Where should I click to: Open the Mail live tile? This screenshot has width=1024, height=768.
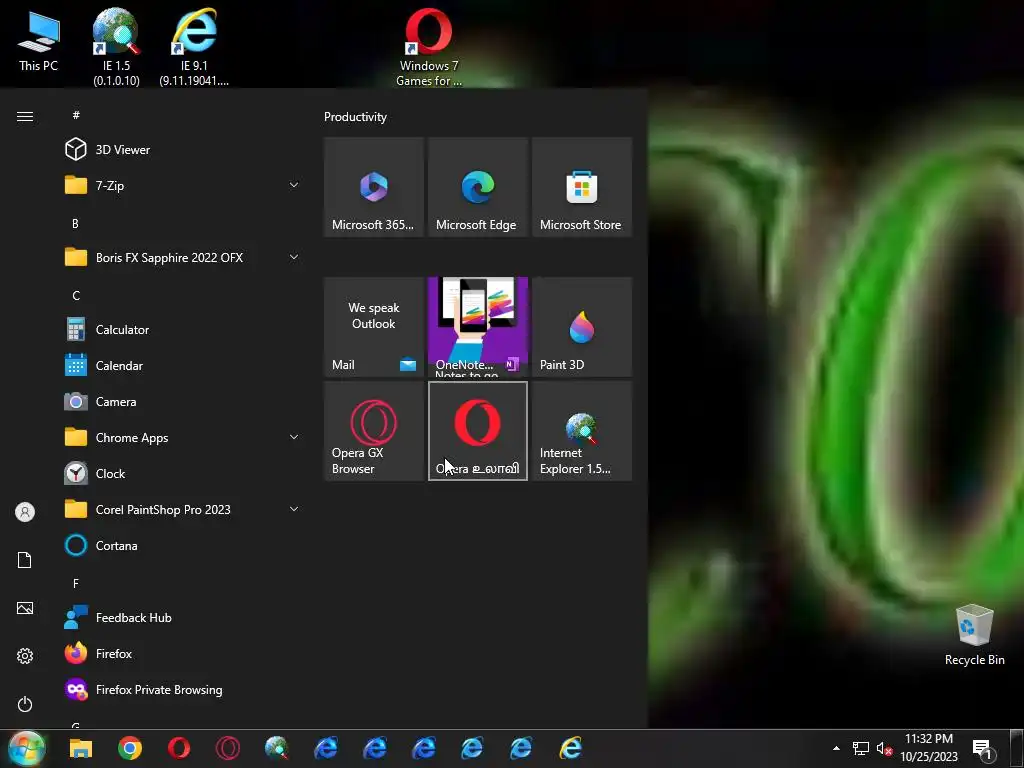click(x=374, y=327)
